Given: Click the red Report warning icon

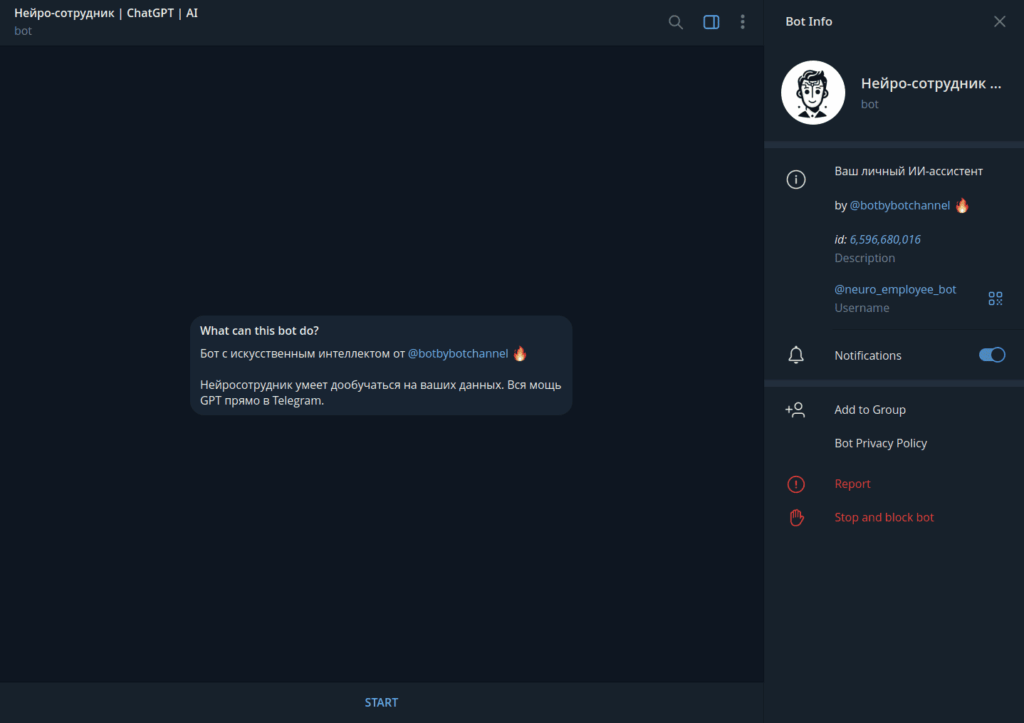Looking at the screenshot, I should [796, 484].
